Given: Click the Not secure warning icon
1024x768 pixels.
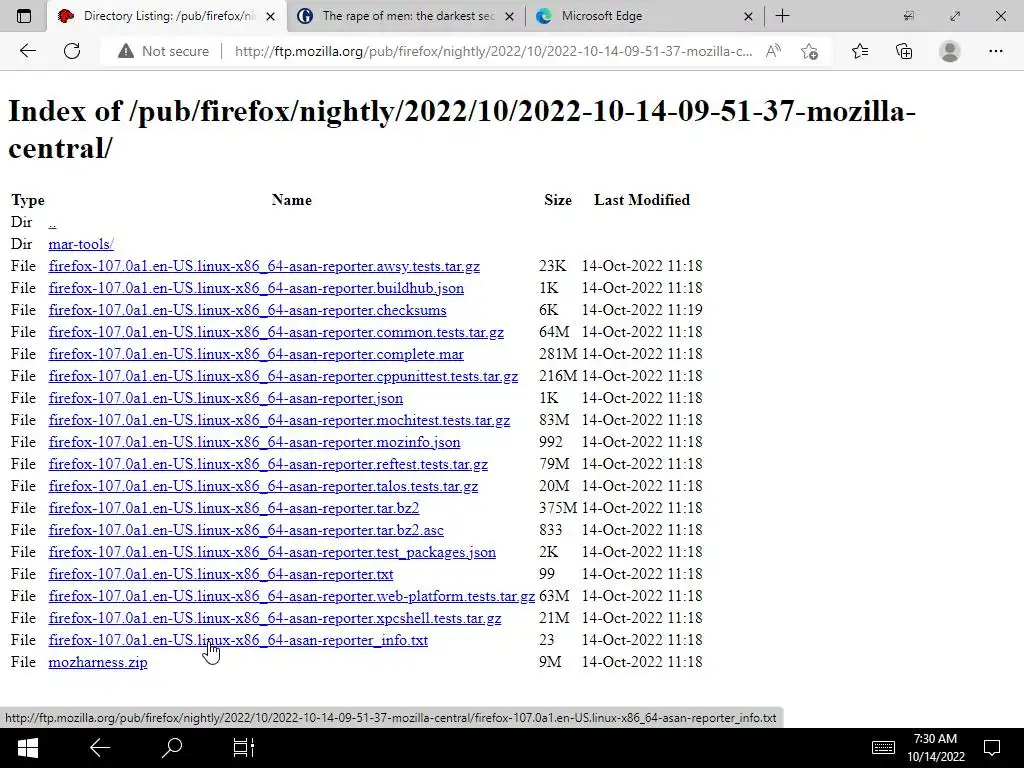Looking at the screenshot, I should 125,51.
